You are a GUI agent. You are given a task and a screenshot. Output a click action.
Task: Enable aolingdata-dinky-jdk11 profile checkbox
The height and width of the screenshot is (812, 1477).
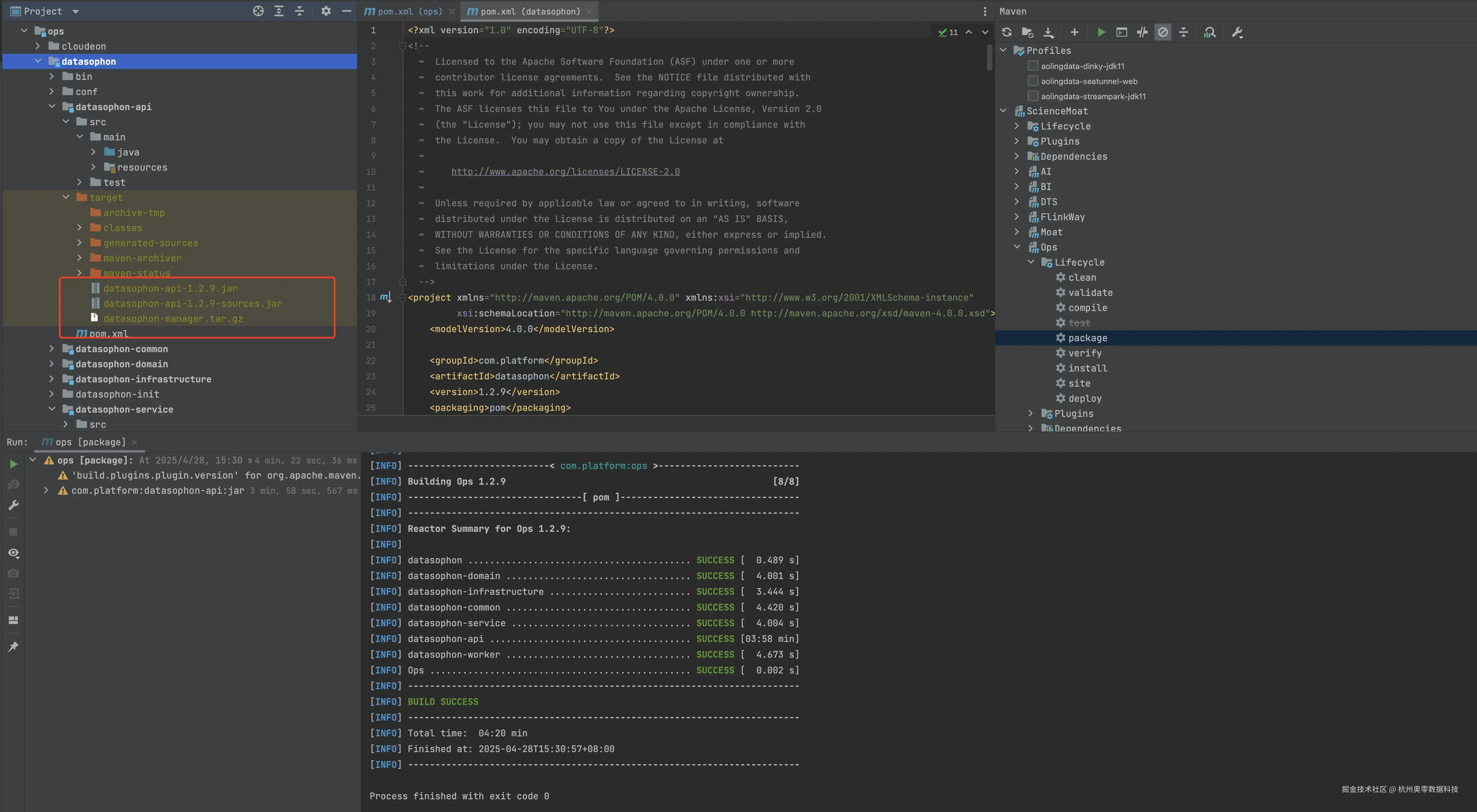coord(1033,66)
